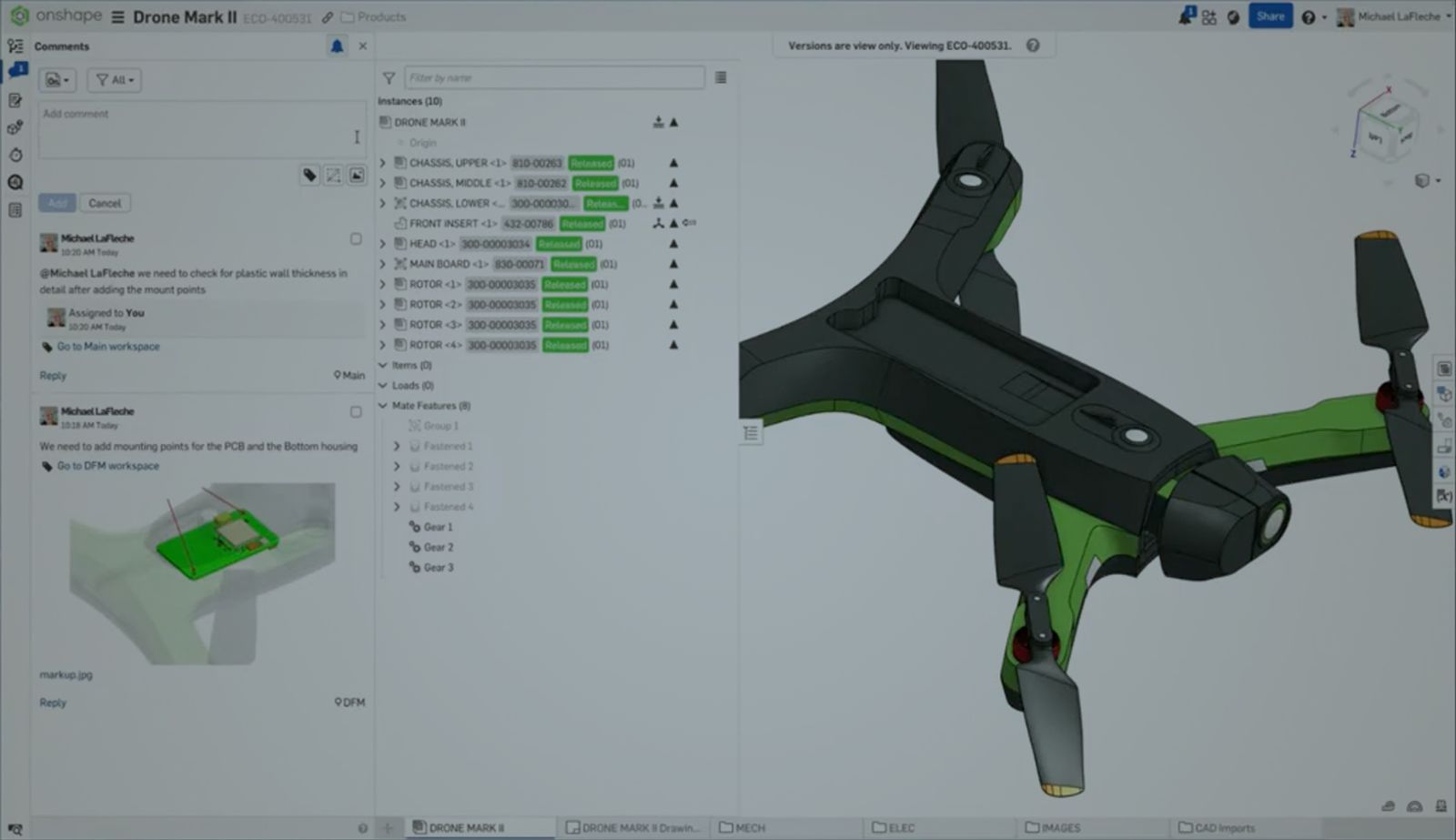The height and width of the screenshot is (840, 1456).
Task: Open the filter icon above the instances list
Action: coord(389,77)
